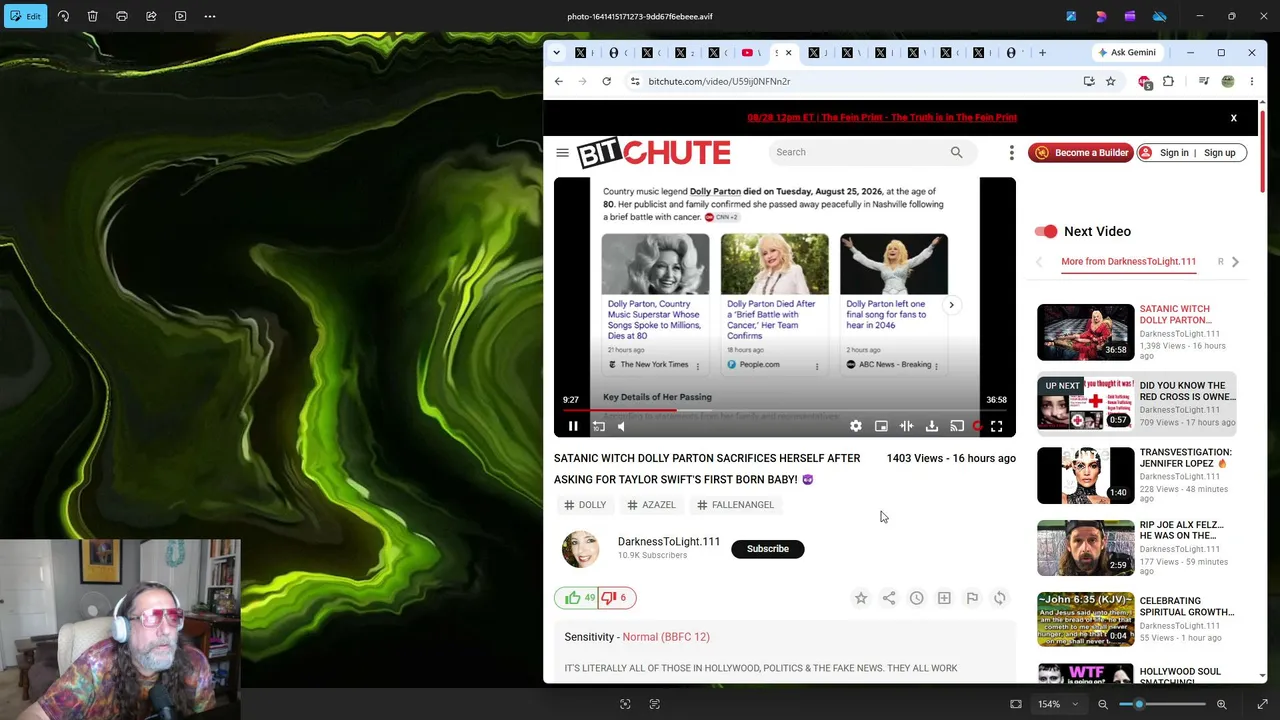Click the search magnifier icon
Image resolution: width=1280 pixels, height=720 pixels.
pyautogui.click(x=957, y=152)
